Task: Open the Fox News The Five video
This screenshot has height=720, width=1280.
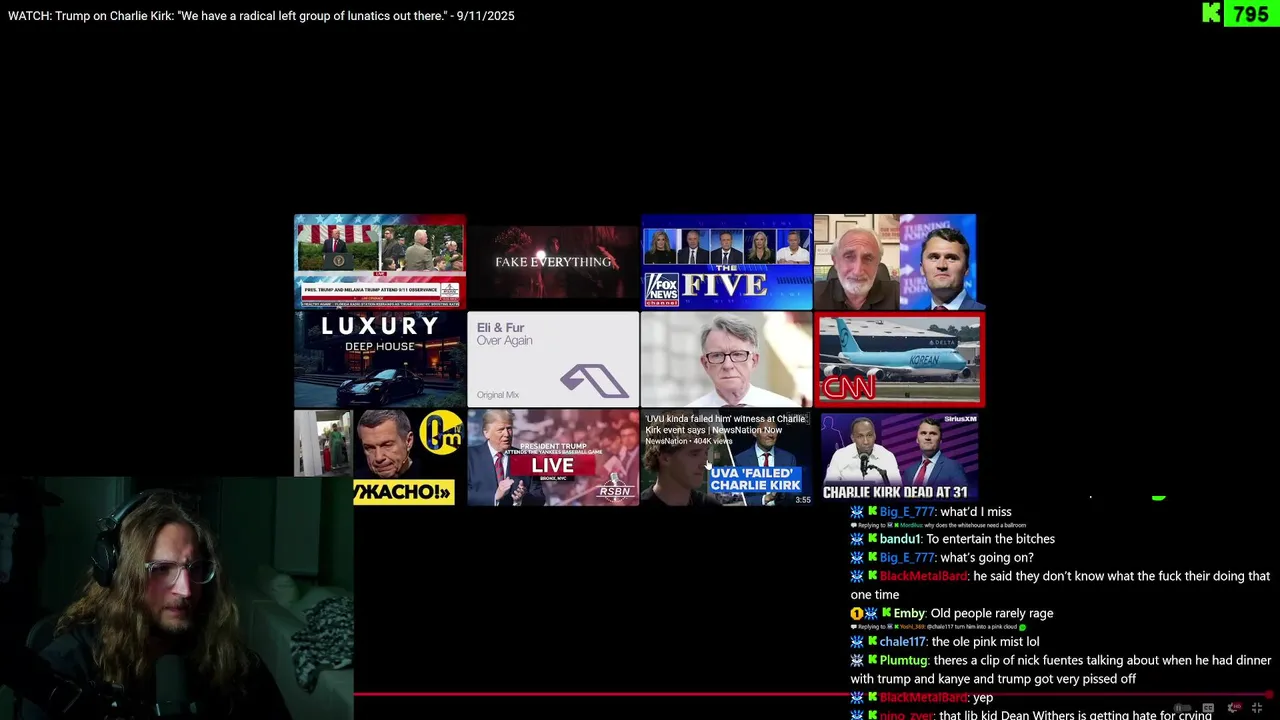Action: (726, 261)
